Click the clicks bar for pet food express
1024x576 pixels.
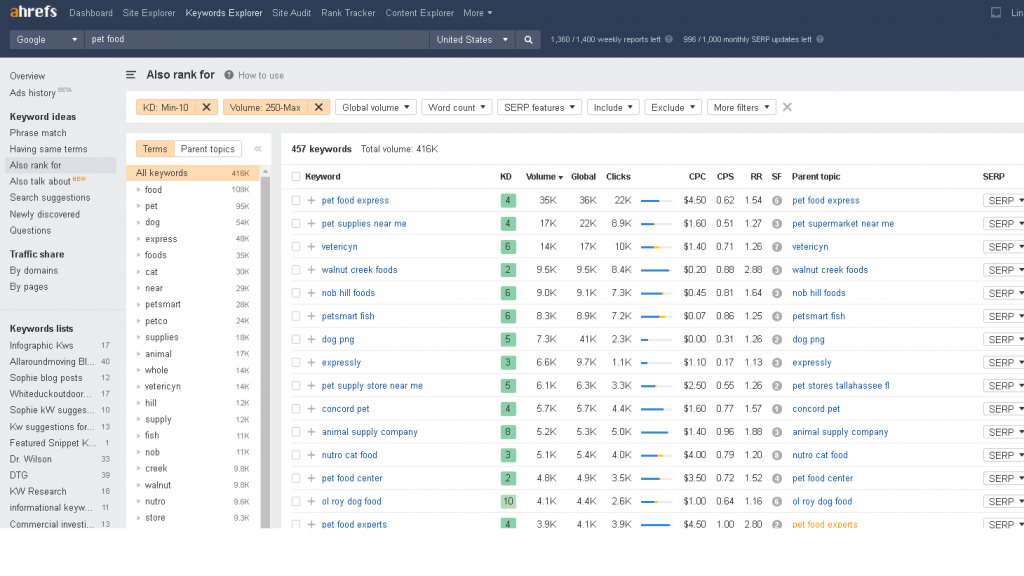coord(656,200)
